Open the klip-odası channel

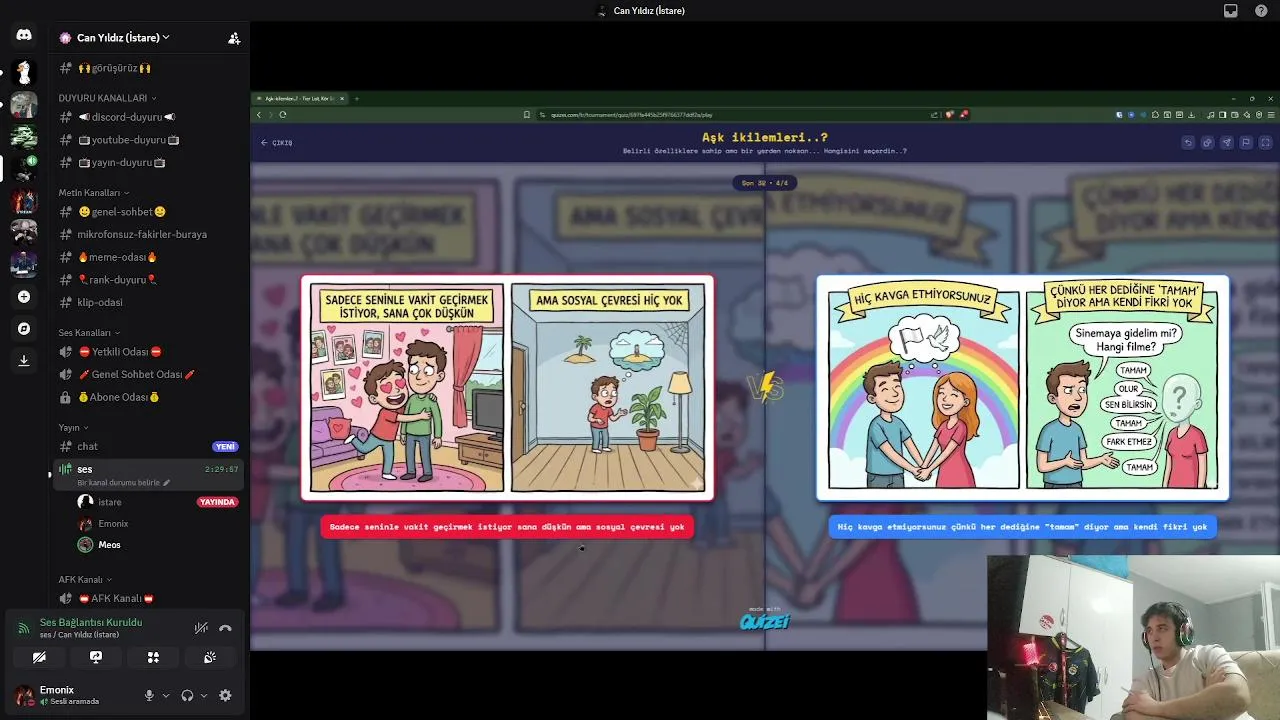click(x=148, y=302)
